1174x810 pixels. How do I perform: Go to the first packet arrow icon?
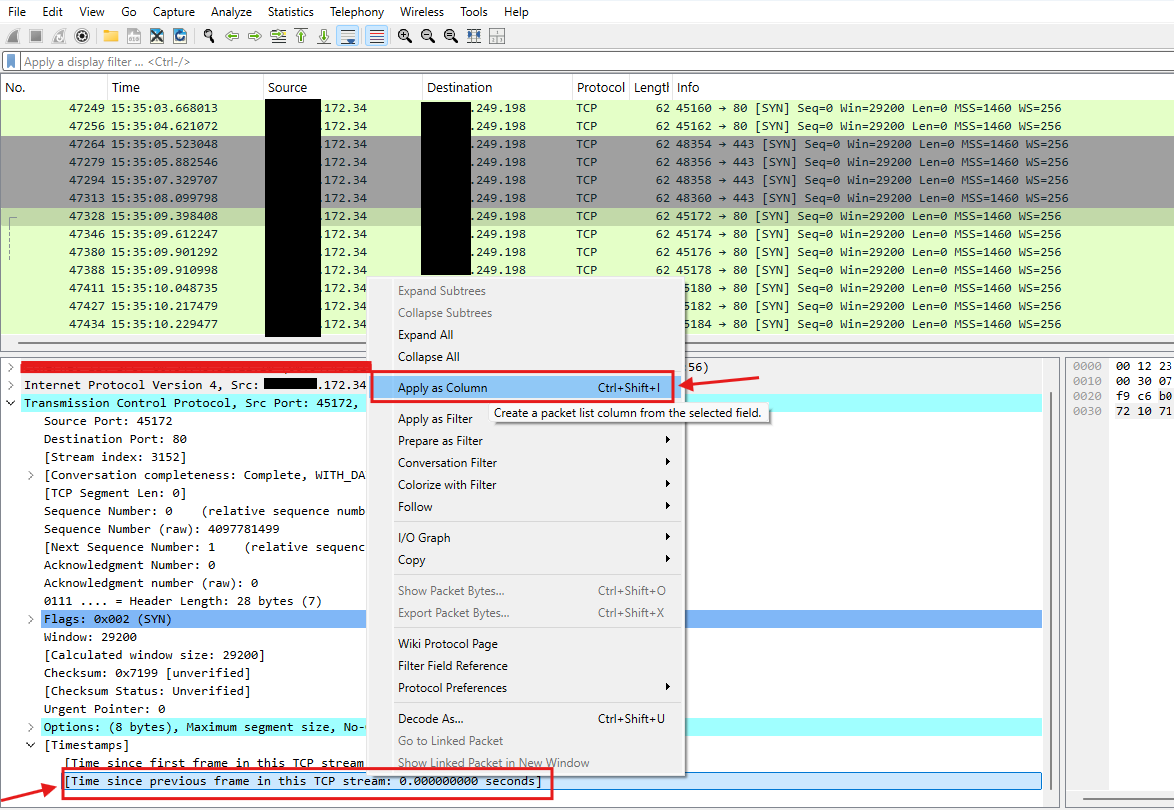pyautogui.click(x=301, y=36)
